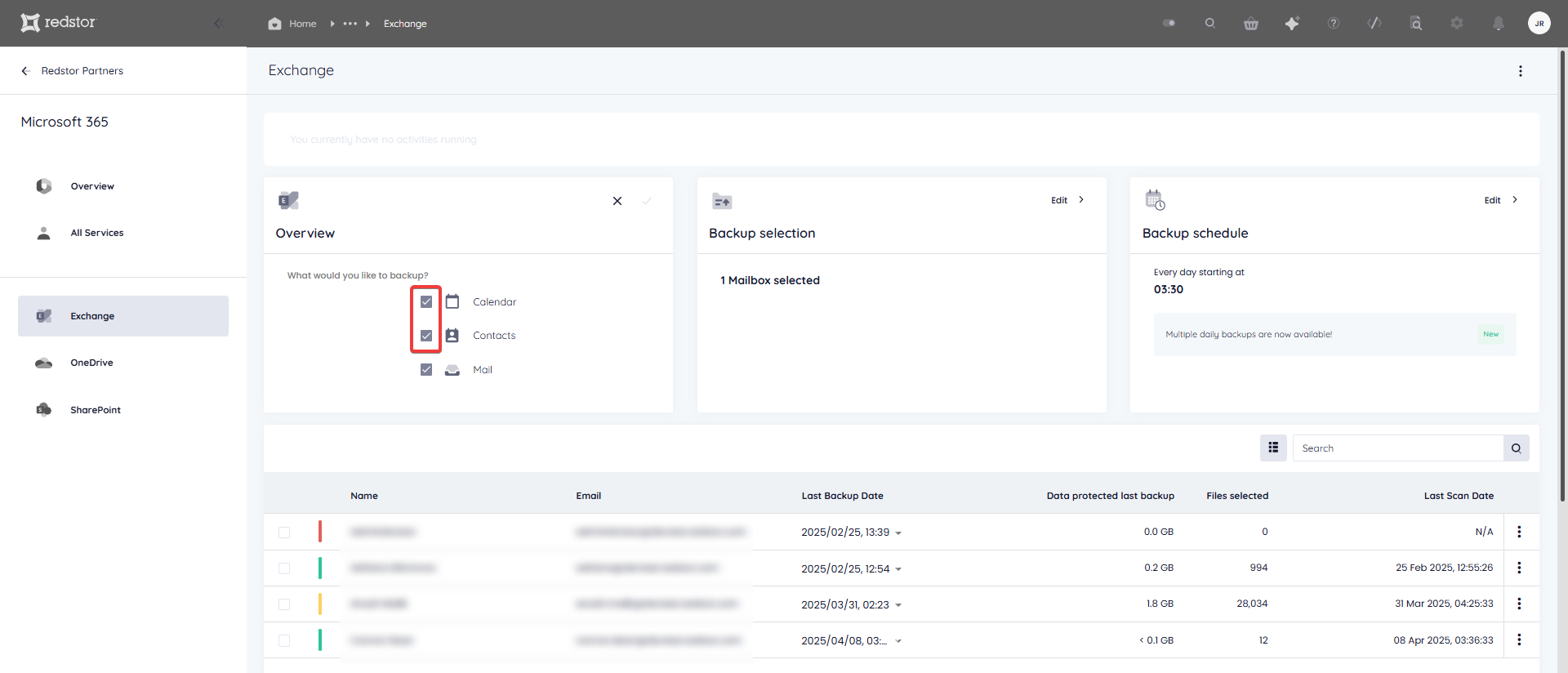Open the Exchange page kebab menu
Image resolution: width=1568 pixels, height=673 pixels.
[x=1521, y=71]
